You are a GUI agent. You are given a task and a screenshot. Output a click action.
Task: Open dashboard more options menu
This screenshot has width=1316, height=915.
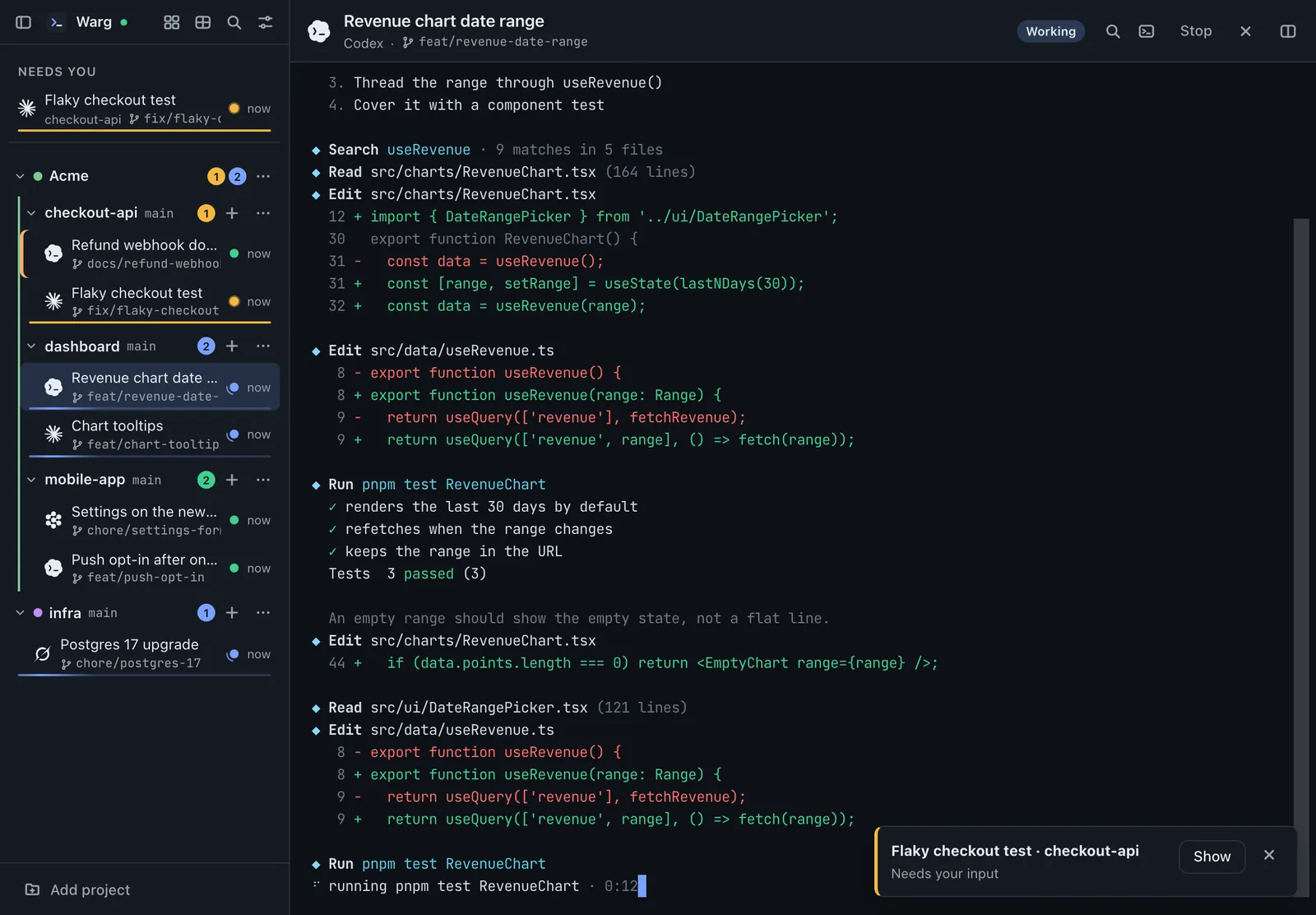263,346
